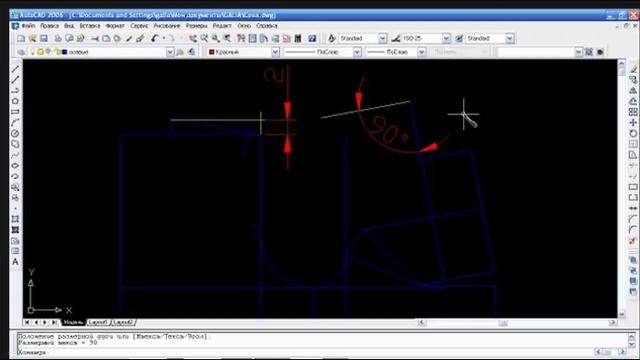The width and height of the screenshot is (640, 360).
Task: Open the Layer Properties Manager icon
Action: (x=21, y=52)
